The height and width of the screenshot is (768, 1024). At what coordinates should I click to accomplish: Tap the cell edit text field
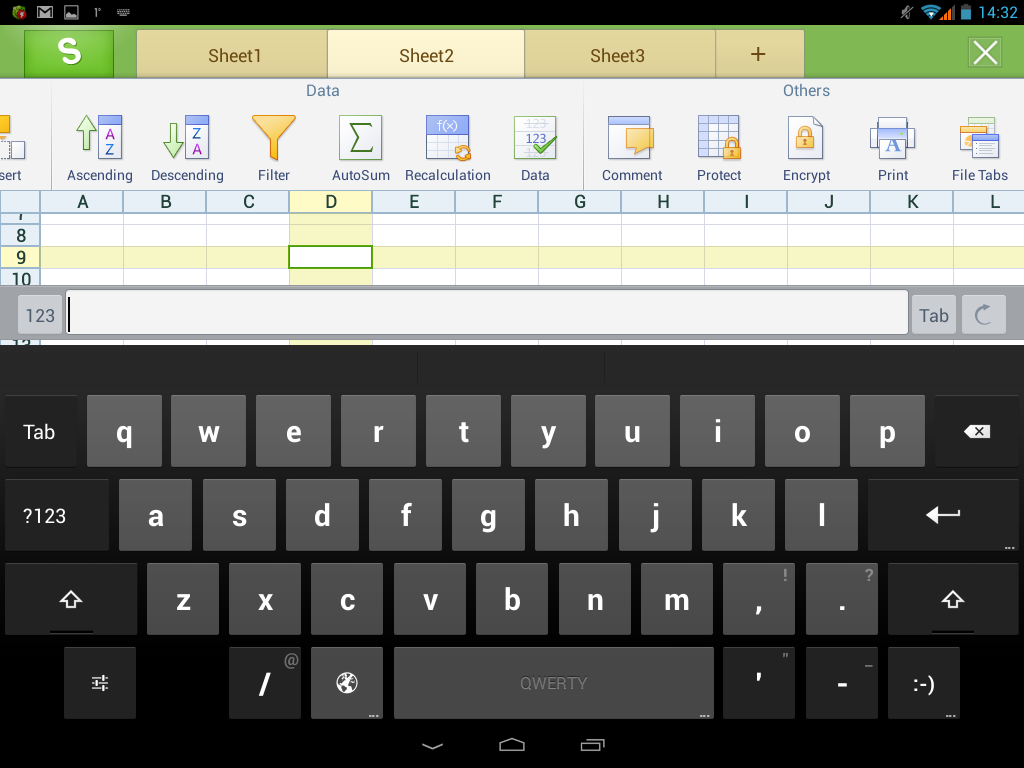click(487, 316)
